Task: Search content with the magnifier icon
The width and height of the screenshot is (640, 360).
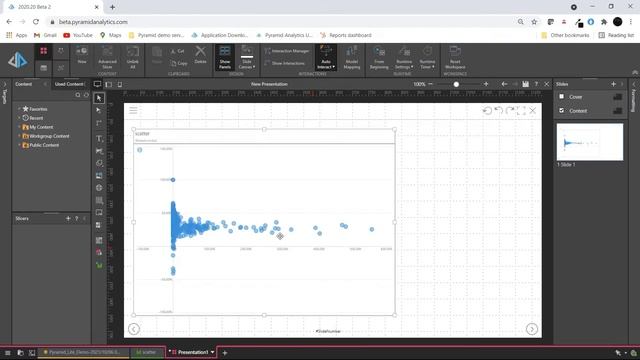Action: click(x=78, y=95)
